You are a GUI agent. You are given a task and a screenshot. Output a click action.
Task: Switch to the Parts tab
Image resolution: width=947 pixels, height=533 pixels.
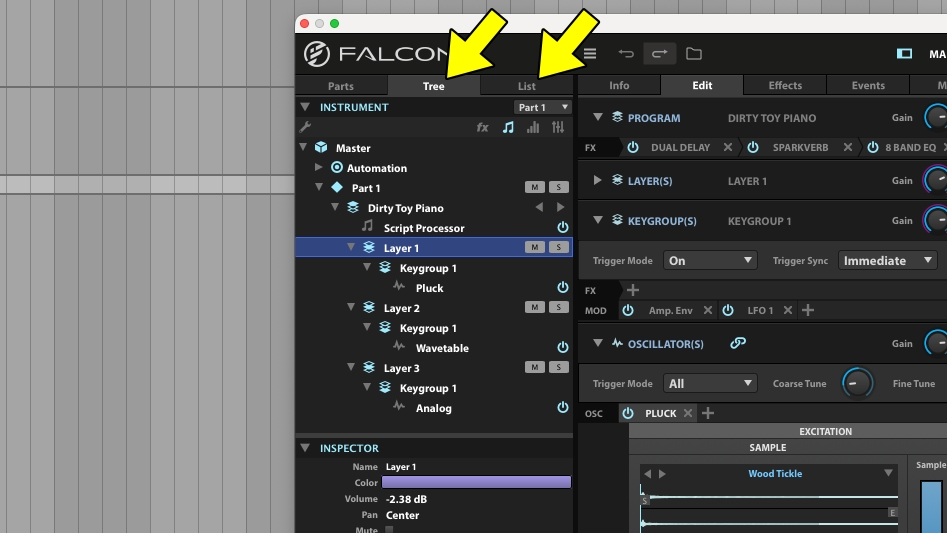pyautogui.click(x=341, y=86)
